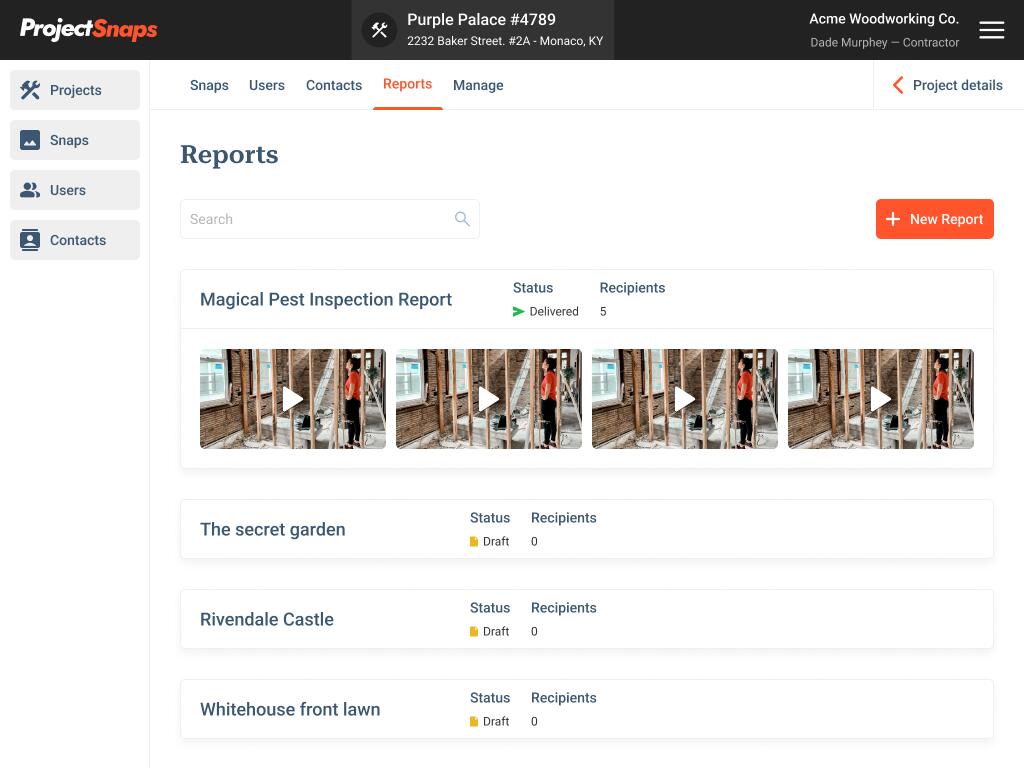Go to Snaps in the sidebar
The height and width of the screenshot is (768, 1024).
pyautogui.click(x=75, y=140)
